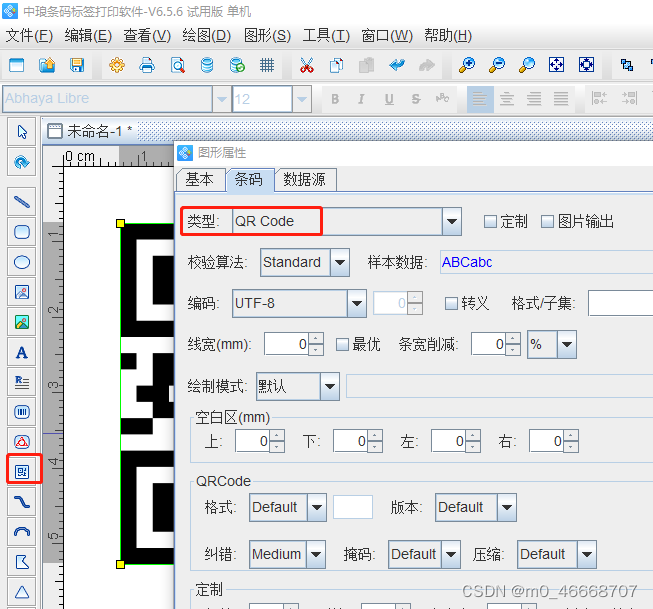Toggle underline text formatting
The height and width of the screenshot is (609, 653).
pyautogui.click(x=389, y=99)
